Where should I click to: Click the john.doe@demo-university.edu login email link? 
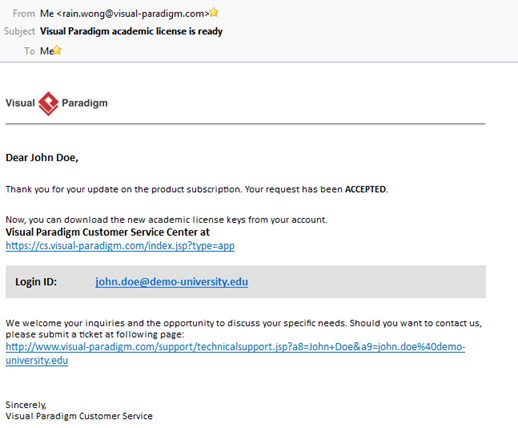click(172, 282)
